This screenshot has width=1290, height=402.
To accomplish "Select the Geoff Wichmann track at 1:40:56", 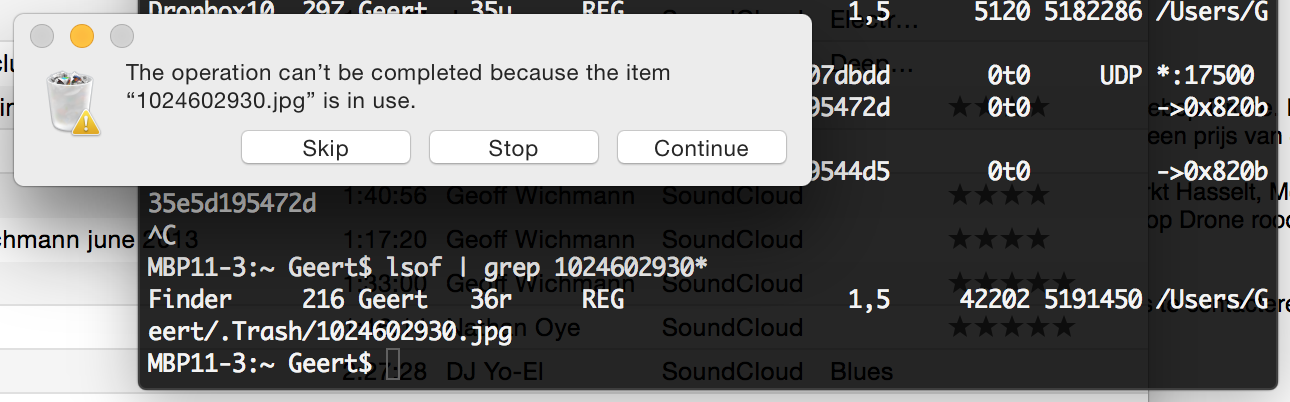I will pyautogui.click(x=540, y=195).
